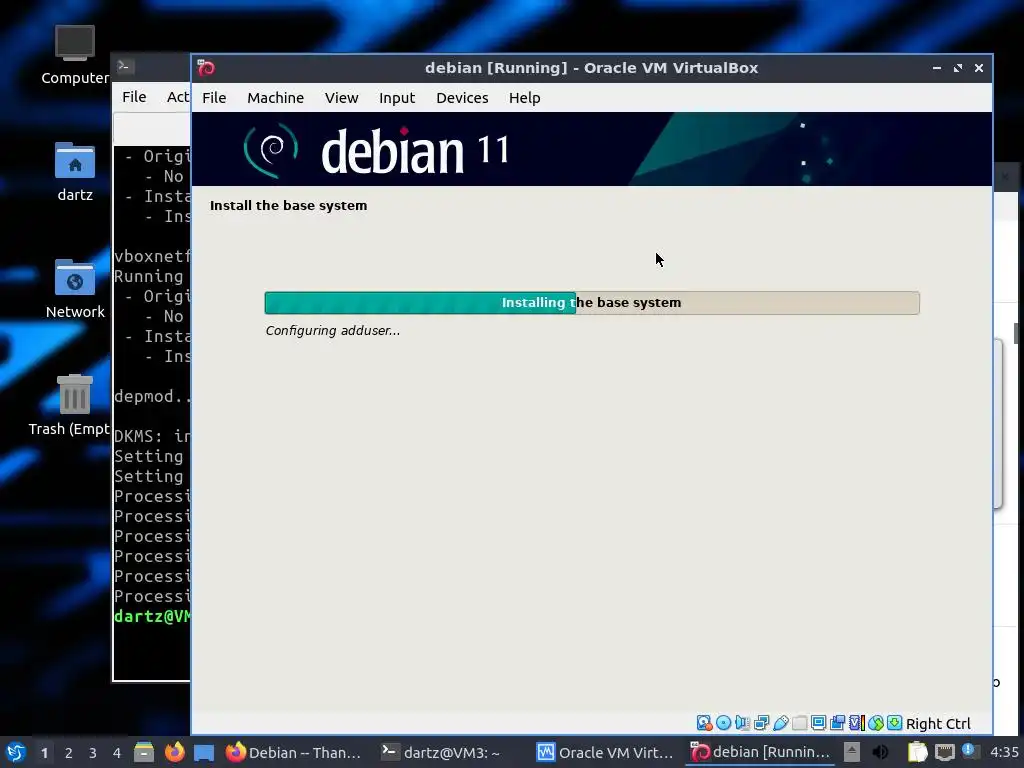Switch to workspace 1

tap(44, 753)
